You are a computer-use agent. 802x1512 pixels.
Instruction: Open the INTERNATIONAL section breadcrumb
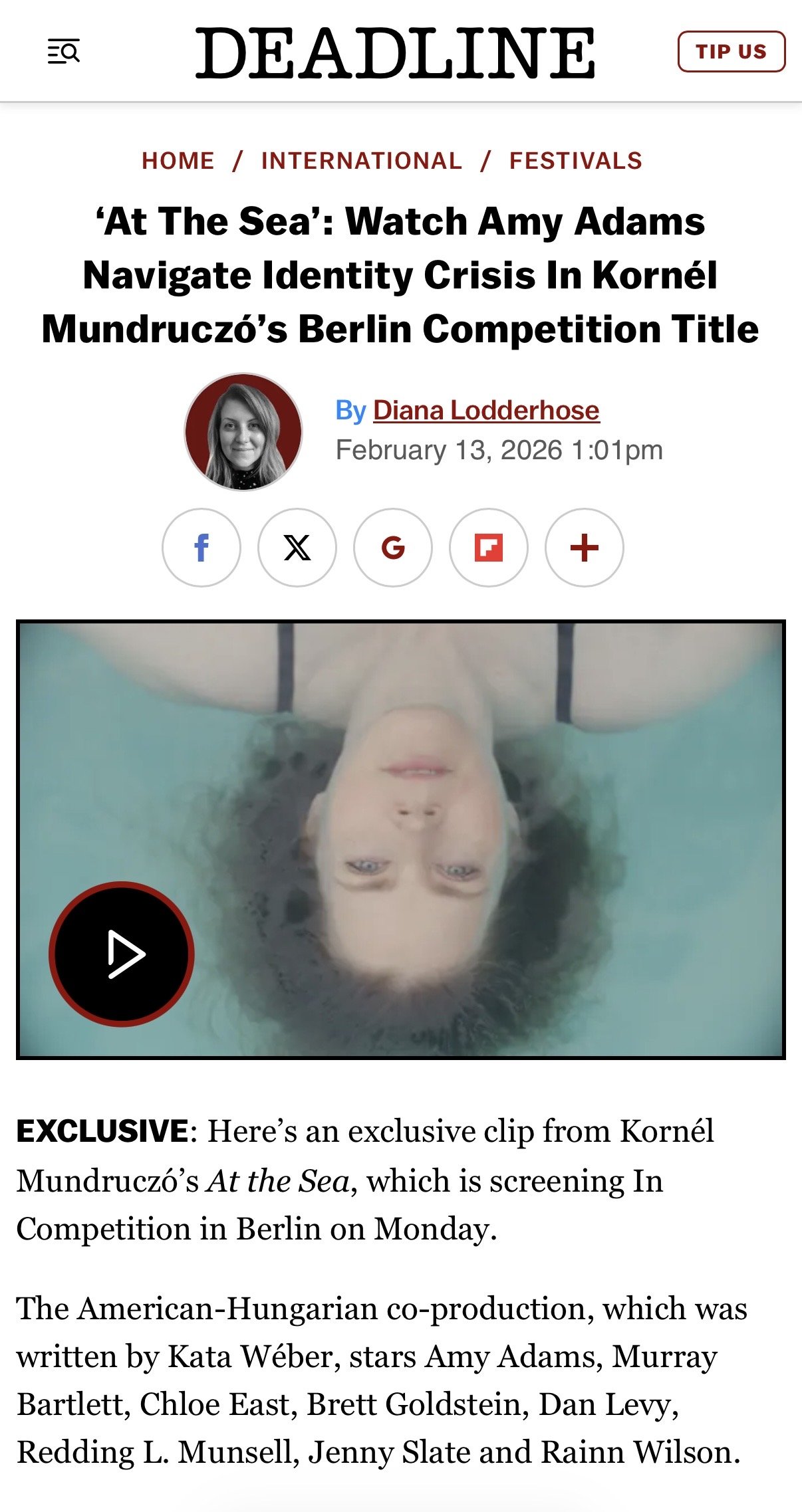coord(362,161)
